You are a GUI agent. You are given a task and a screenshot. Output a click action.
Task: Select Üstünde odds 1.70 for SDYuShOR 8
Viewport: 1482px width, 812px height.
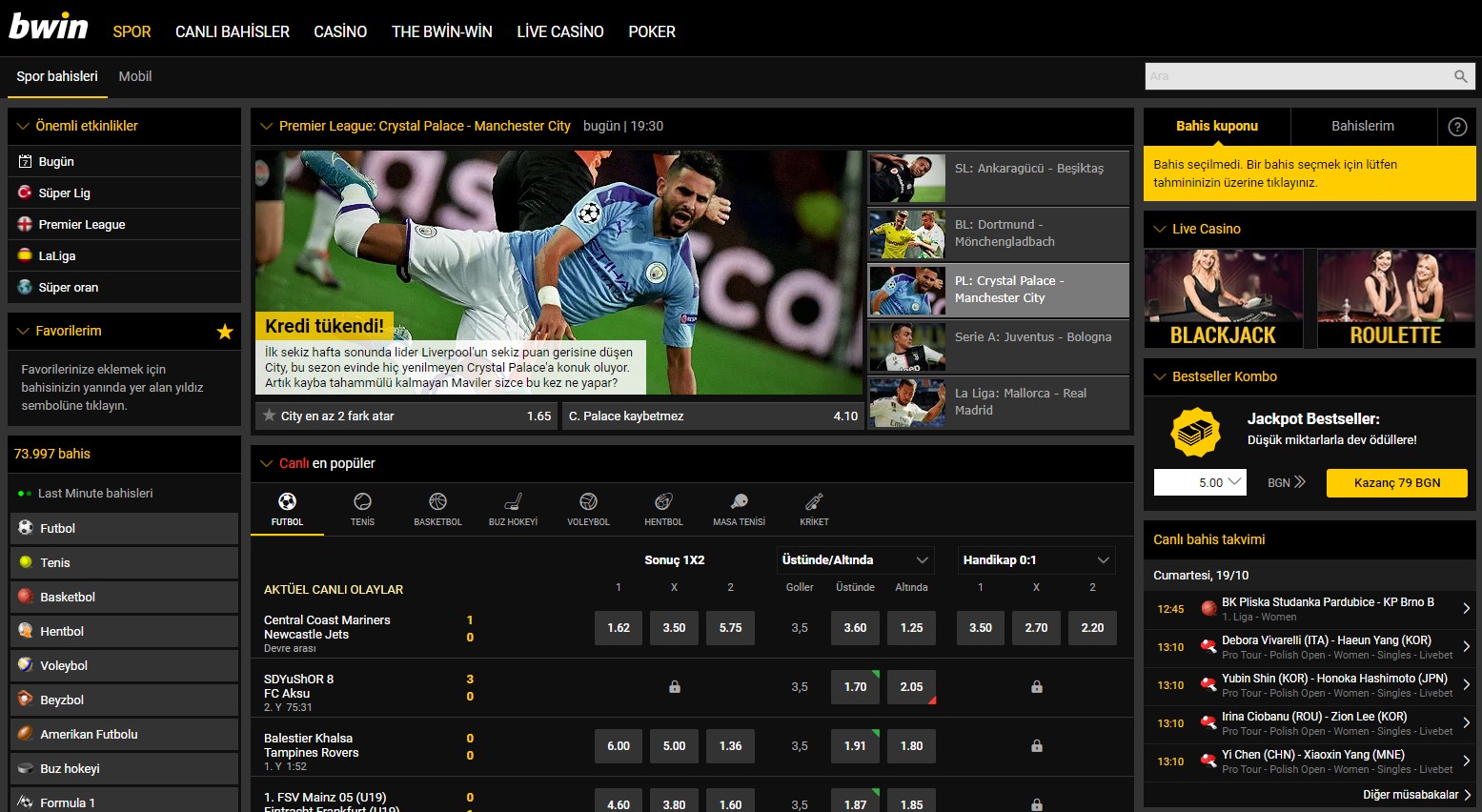click(855, 686)
